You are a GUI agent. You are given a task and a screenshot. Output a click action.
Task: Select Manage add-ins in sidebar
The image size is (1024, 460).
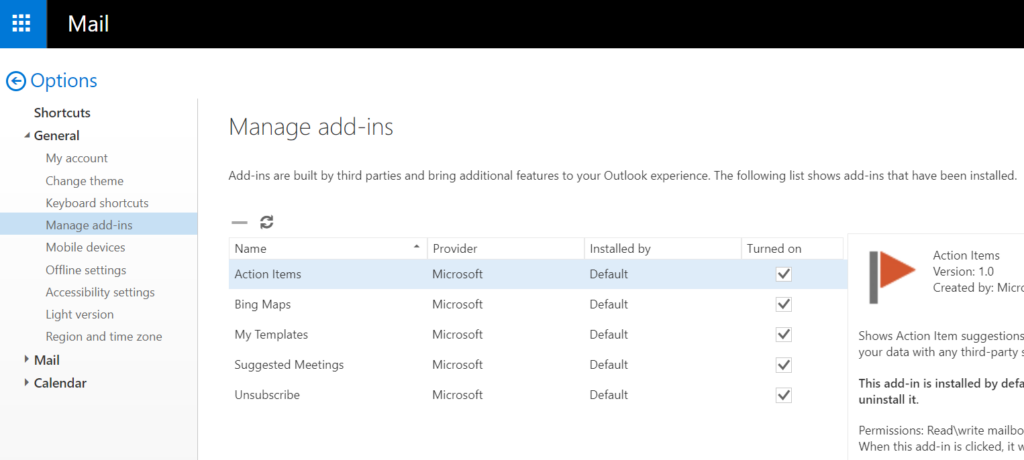(x=99, y=225)
